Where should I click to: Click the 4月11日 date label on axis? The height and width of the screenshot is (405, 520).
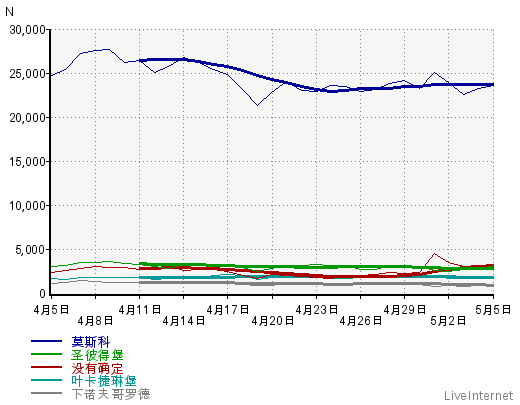140,310
